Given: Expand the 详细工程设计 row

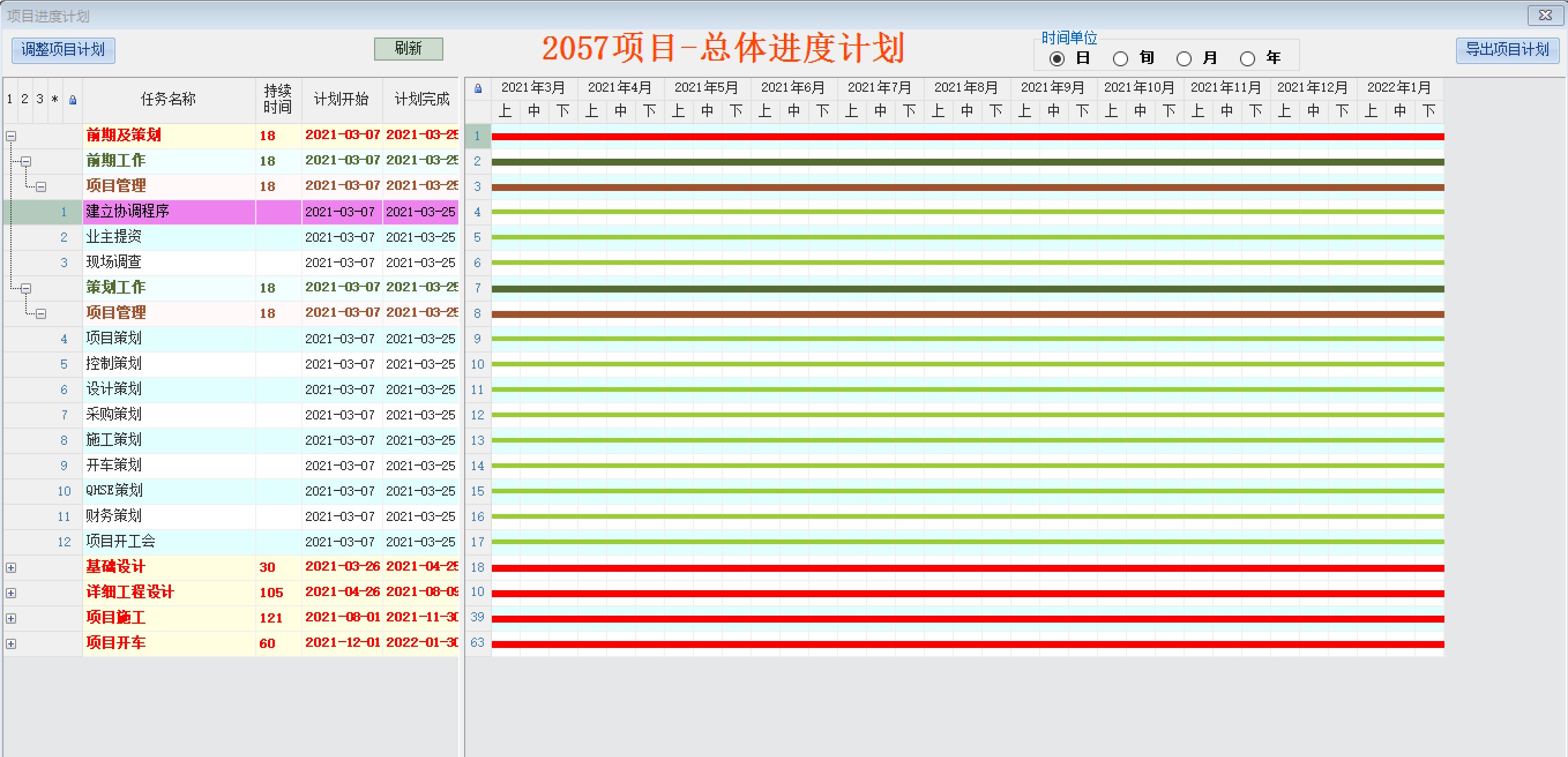Looking at the screenshot, I should coord(11,593).
